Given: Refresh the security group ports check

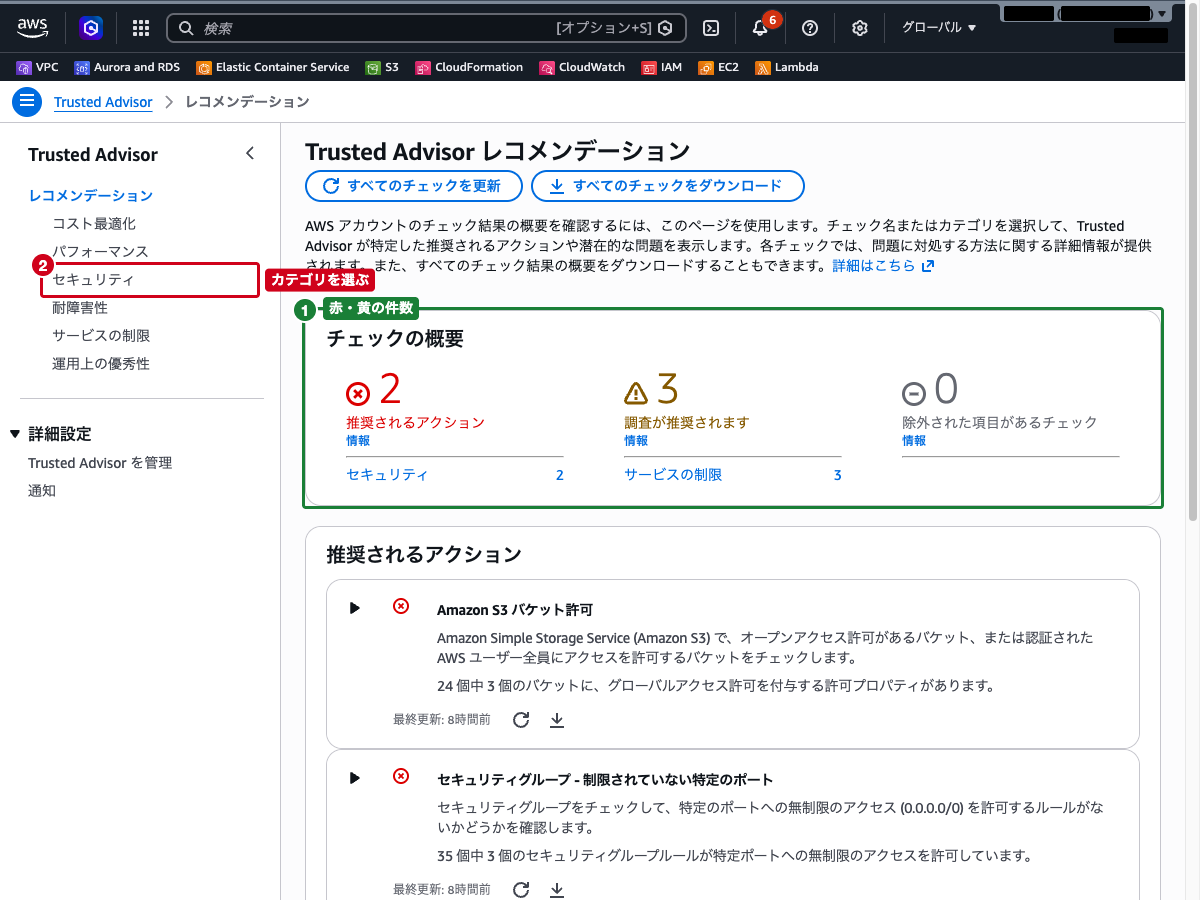Looking at the screenshot, I should pos(521,889).
